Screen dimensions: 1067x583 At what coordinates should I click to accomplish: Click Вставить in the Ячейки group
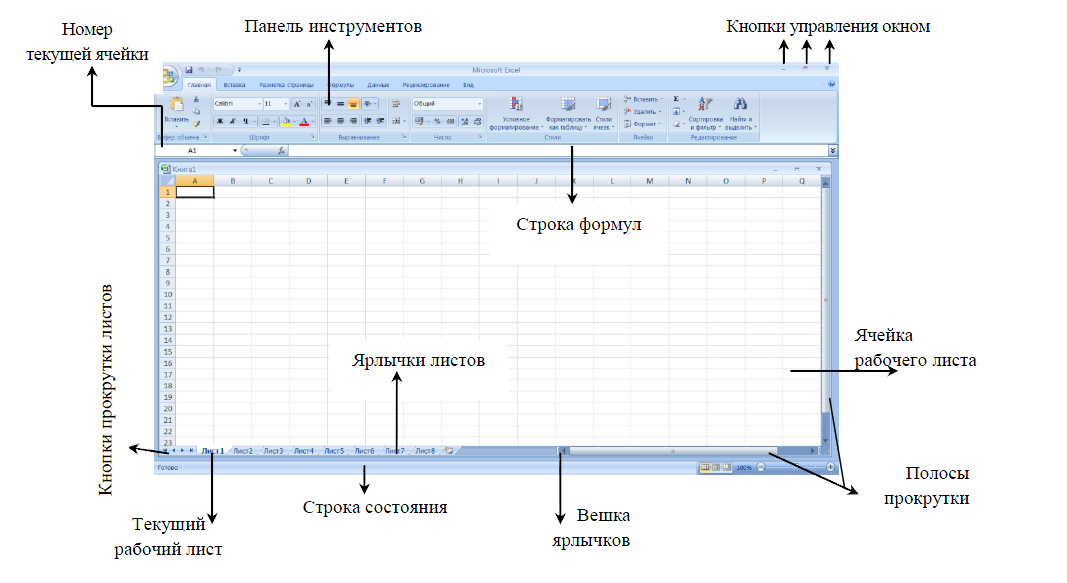tap(643, 99)
